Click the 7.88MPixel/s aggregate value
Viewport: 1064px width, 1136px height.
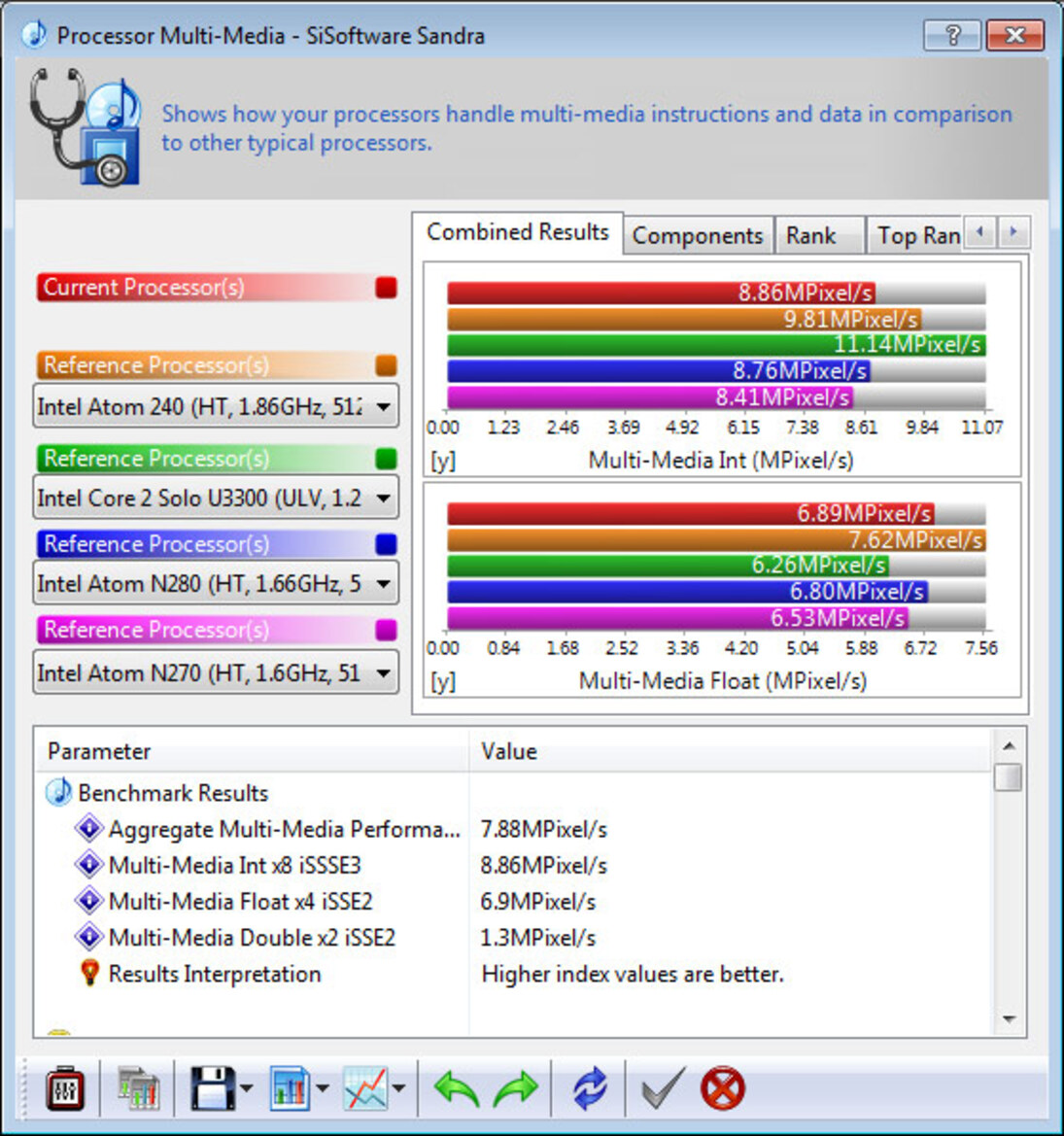click(544, 829)
